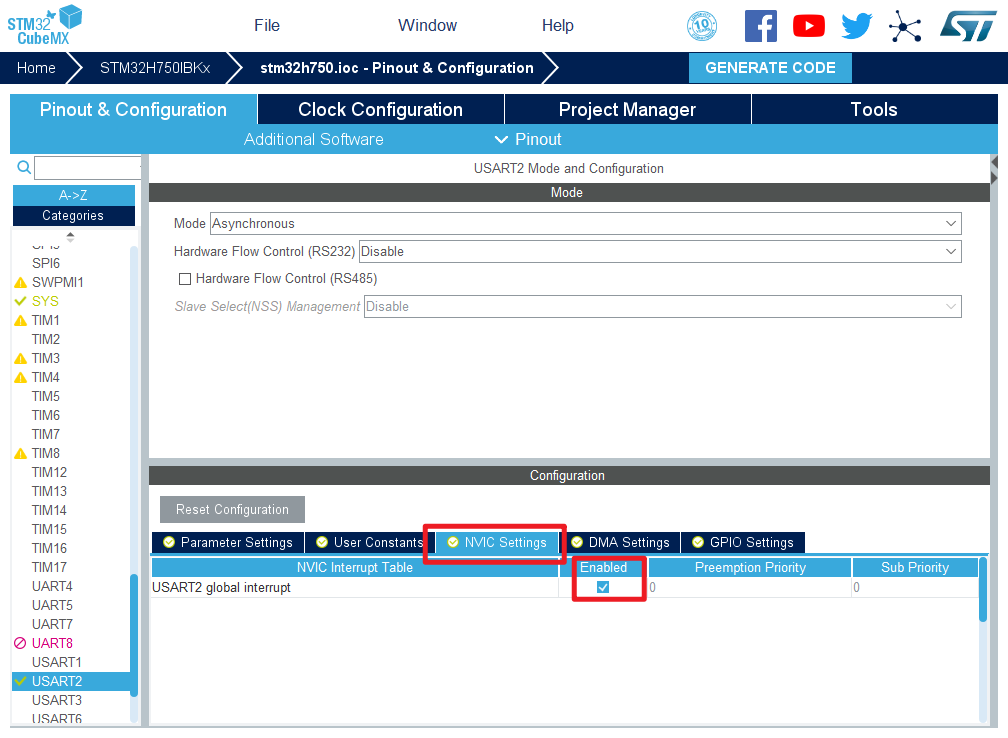1008x738 pixels.
Task: Select TIM8 in the peripheral list
Action: tap(46, 453)
